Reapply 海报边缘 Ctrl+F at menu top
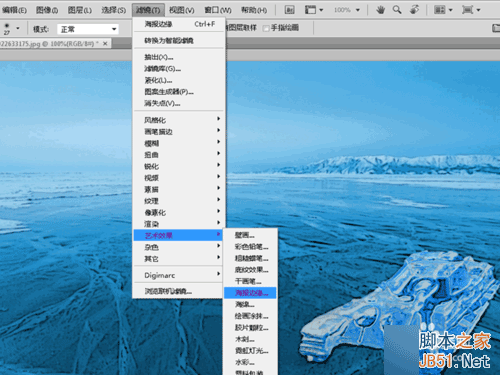500x375 pixels. pos(180,24)
